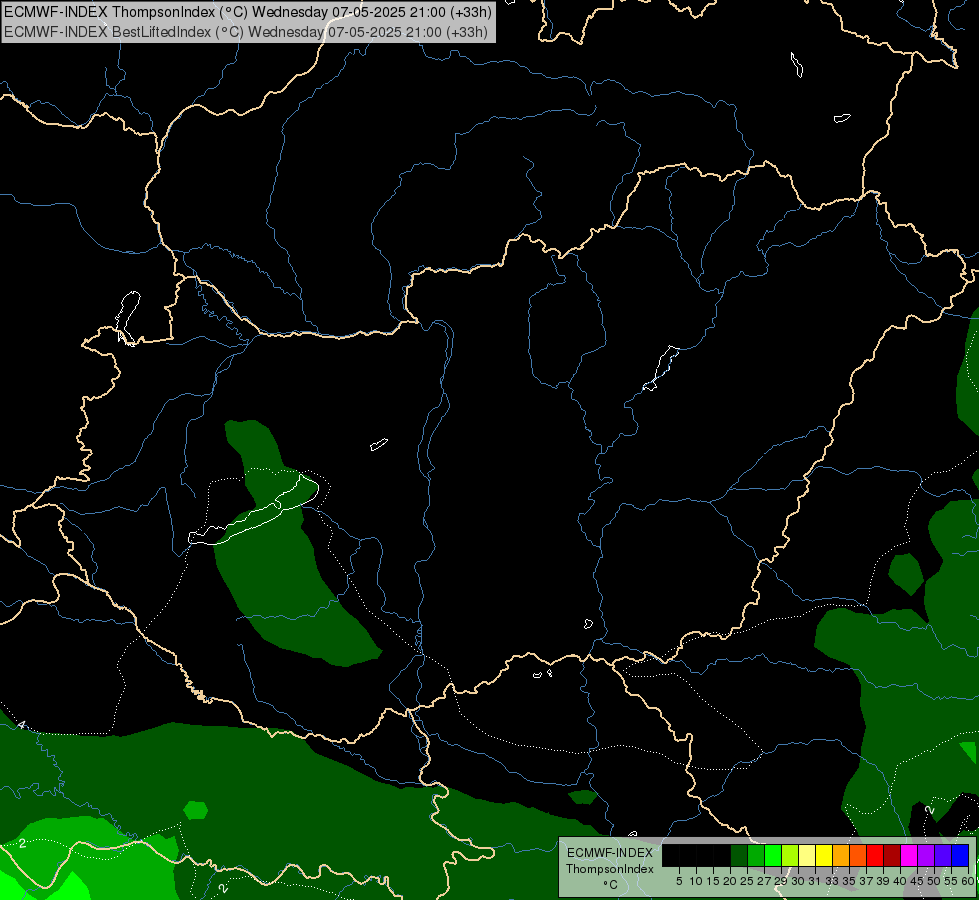
Task: Click the BestLiftedIndex title line
Action: 246,32
